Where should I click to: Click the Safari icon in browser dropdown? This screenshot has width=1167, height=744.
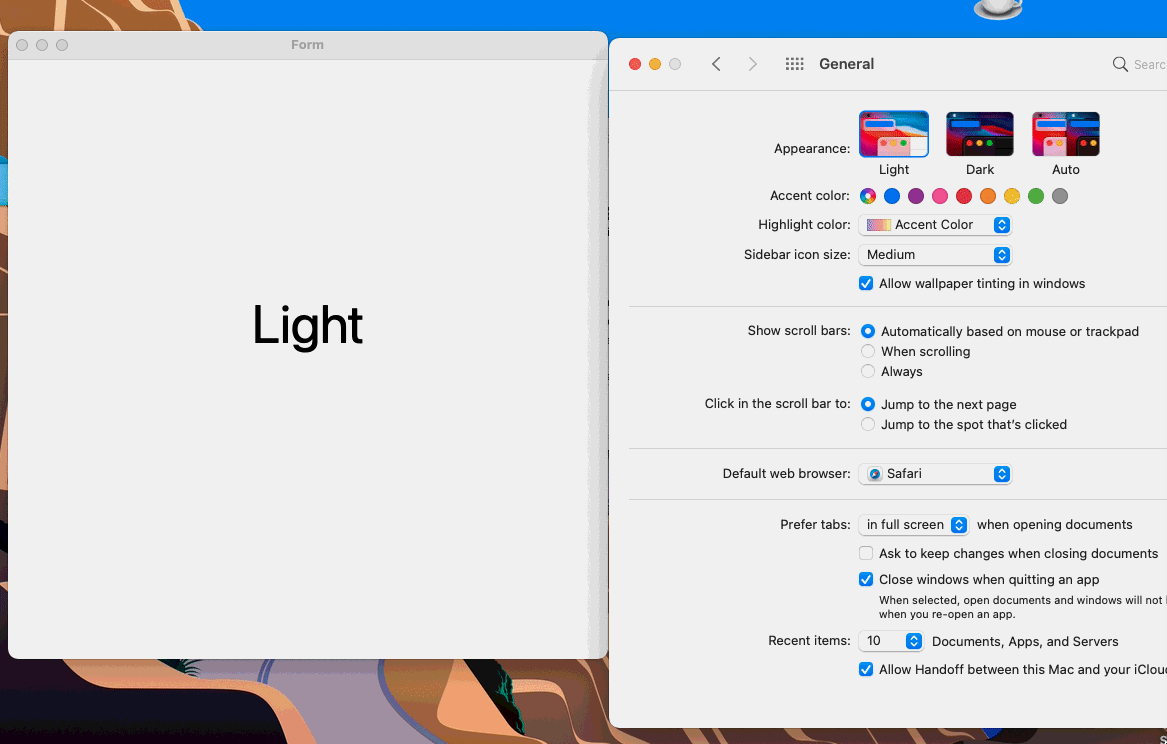(875, 474)
